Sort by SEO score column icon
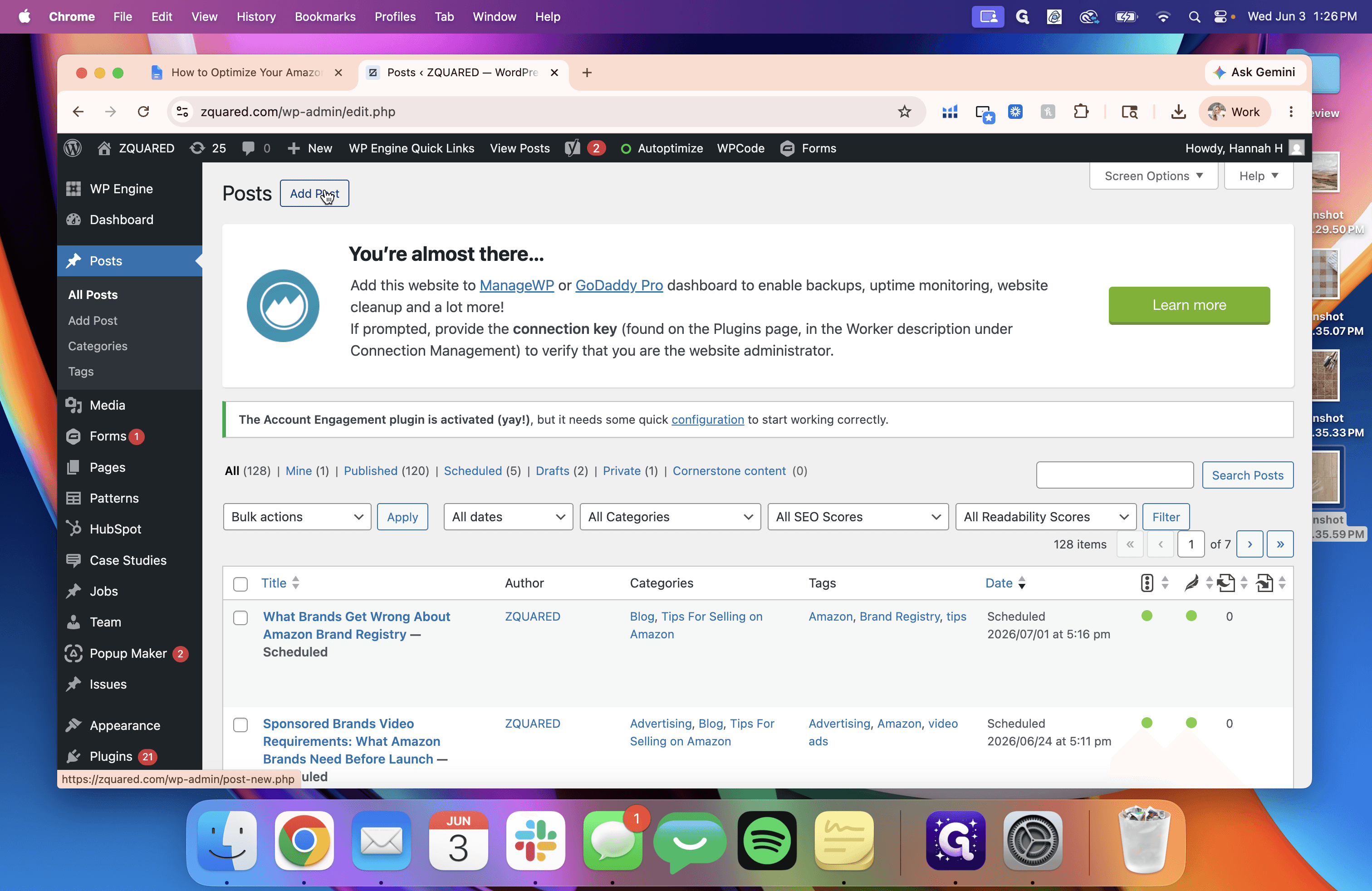Image resolution: width=1372 pixels, height=891 pixels. (1147, 583)
